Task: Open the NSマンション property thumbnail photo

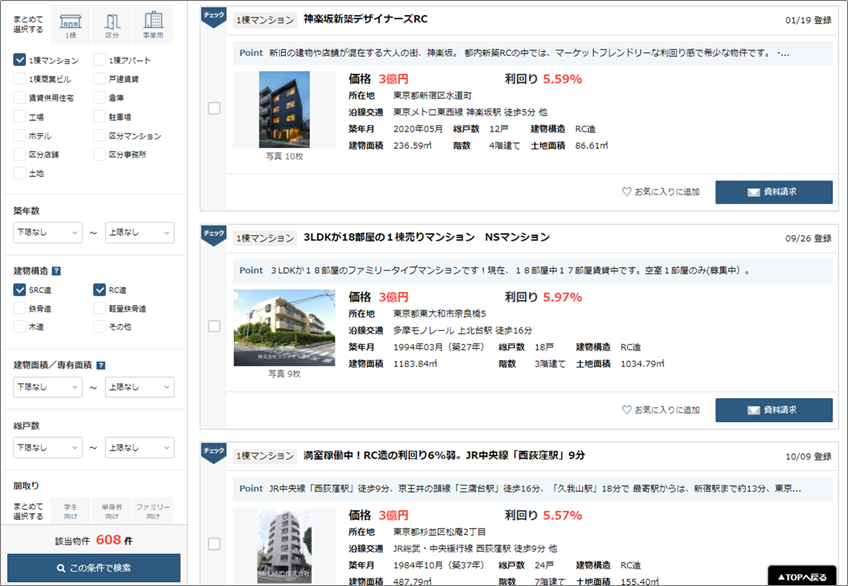Action: 284,328
